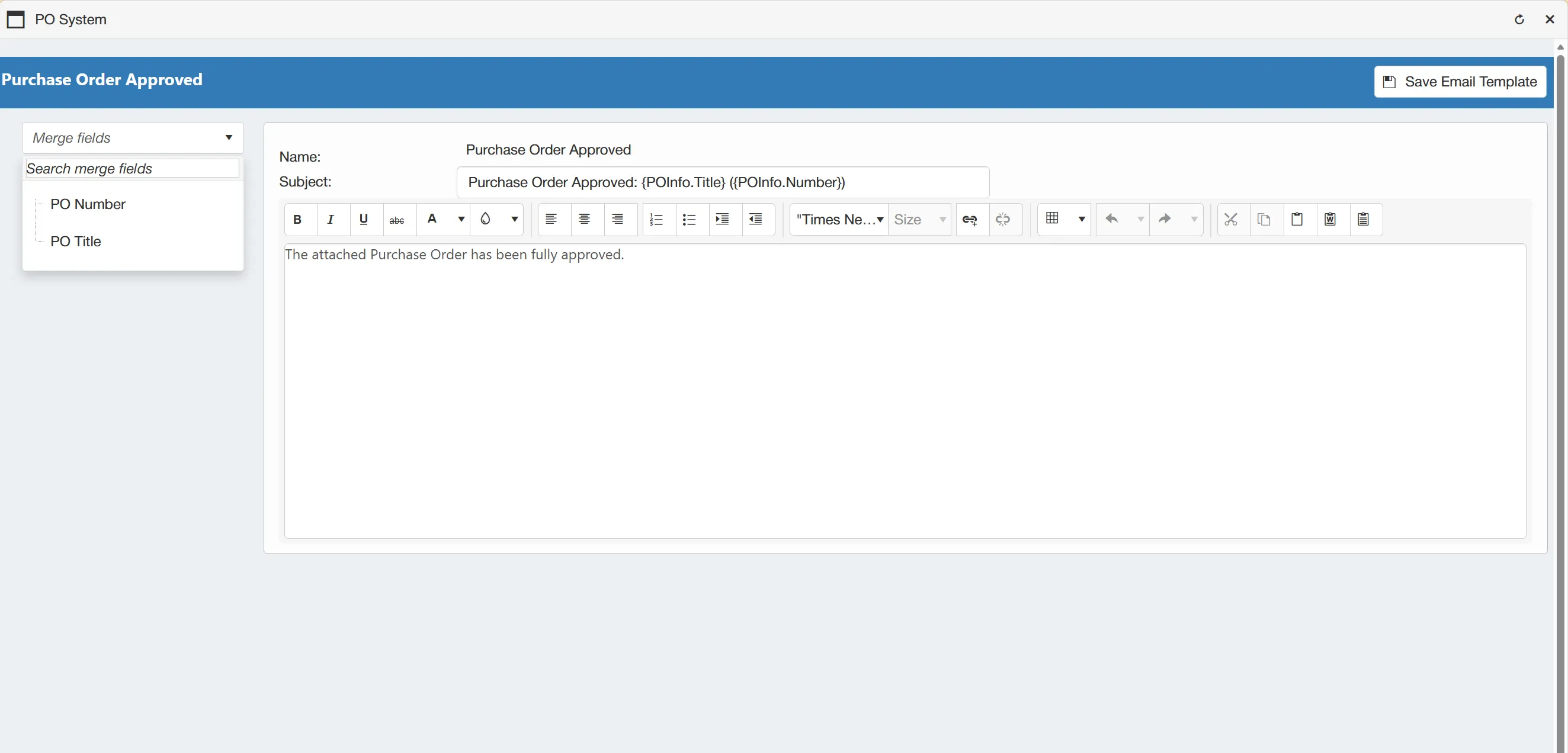The height and width of the screenshot is (753, 1568).
Task: Click the Search merge fields box
Action: [132, 169]
